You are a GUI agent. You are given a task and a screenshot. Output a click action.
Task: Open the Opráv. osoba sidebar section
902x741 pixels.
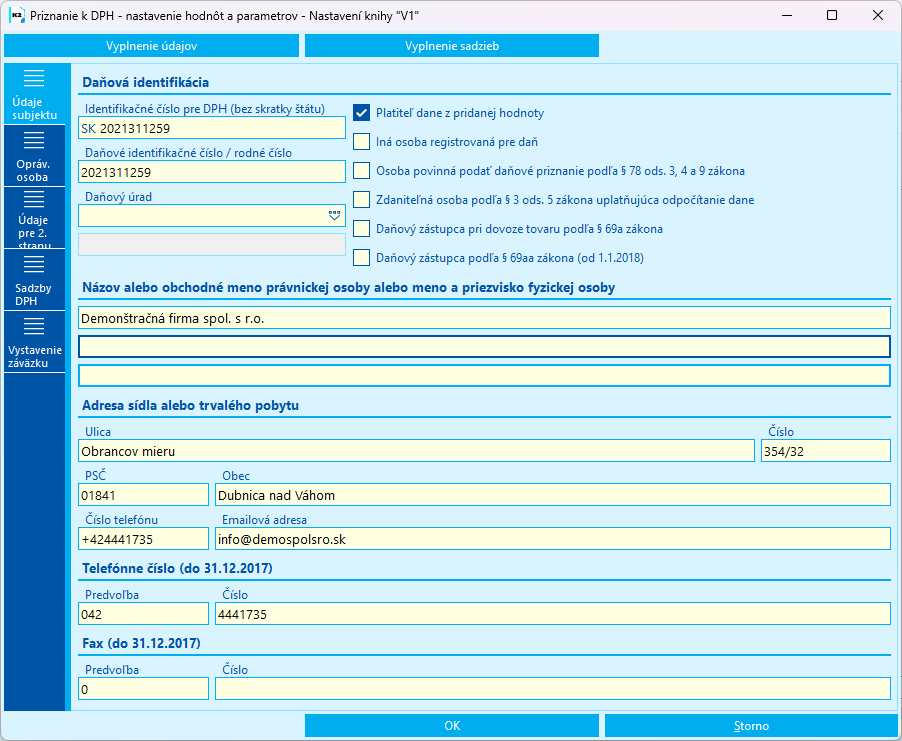click(35, 156)
